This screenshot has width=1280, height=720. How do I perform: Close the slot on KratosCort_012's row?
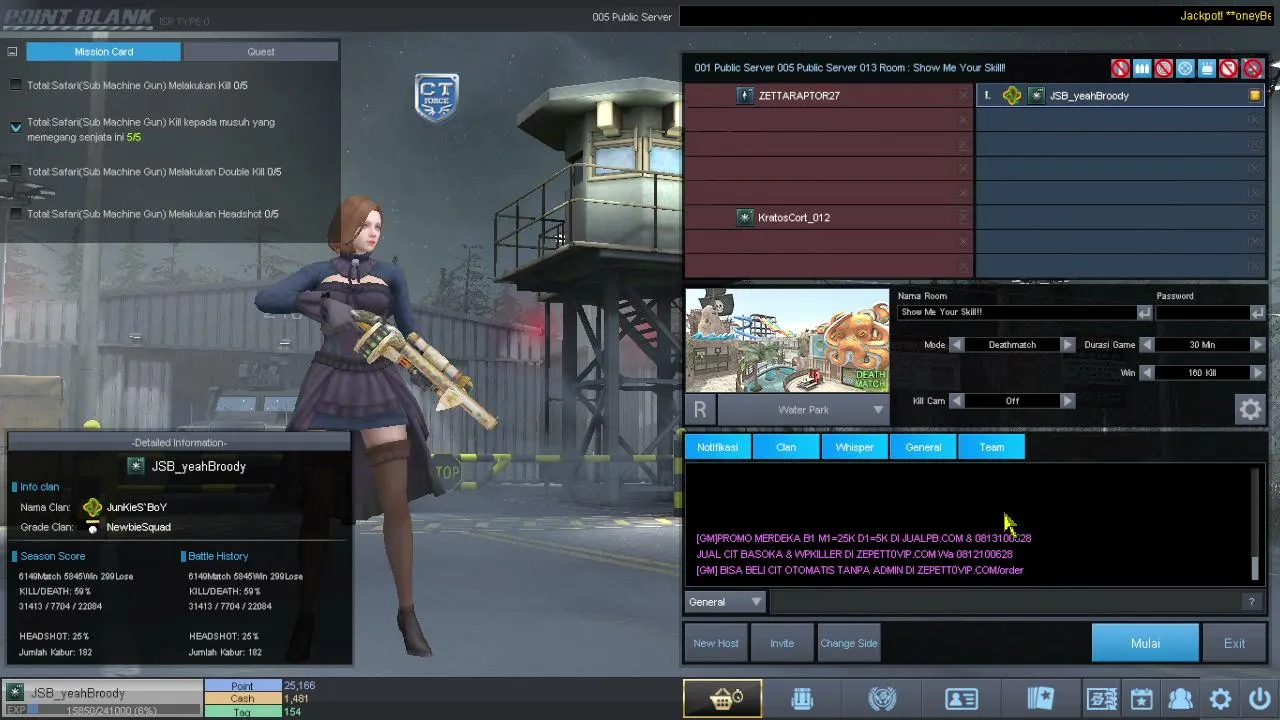(x=964, y=218)
